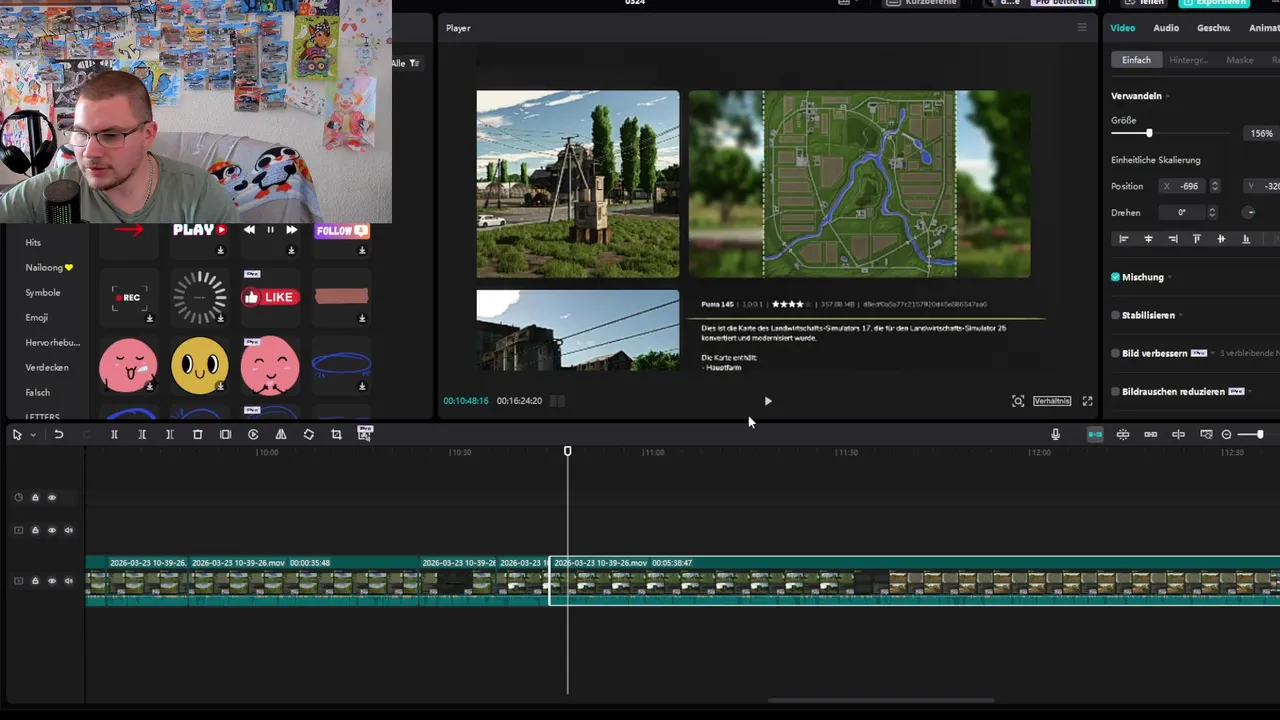The image size is (1280, 720).
Task: Click the timeline linkage icon
Action: (x=1151, y=434)
